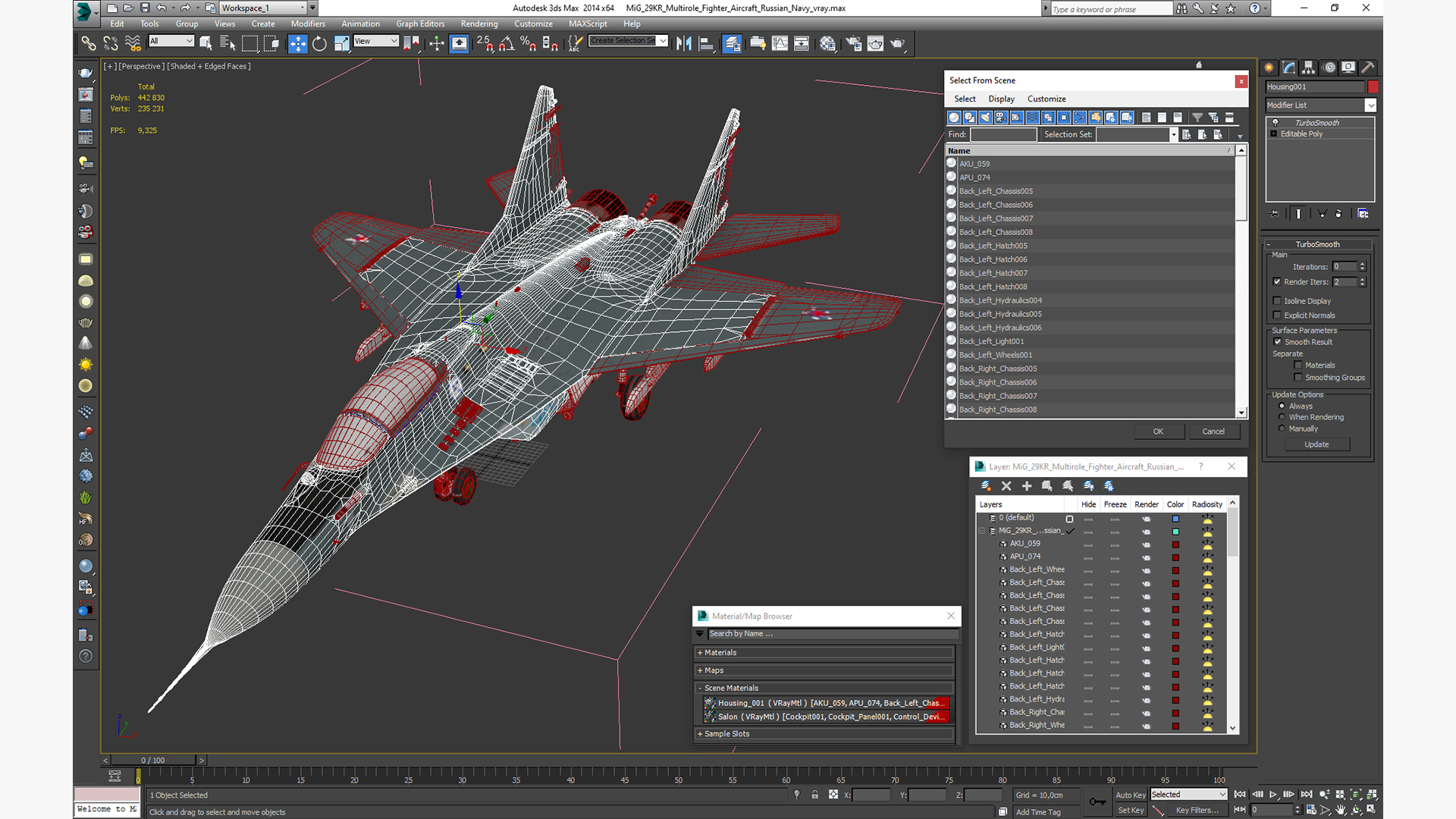This screenshot has height=819, width=1456.
Task: Toggle Display Cameras filter in Select From Scene
Action: [x=1001, y=118]
